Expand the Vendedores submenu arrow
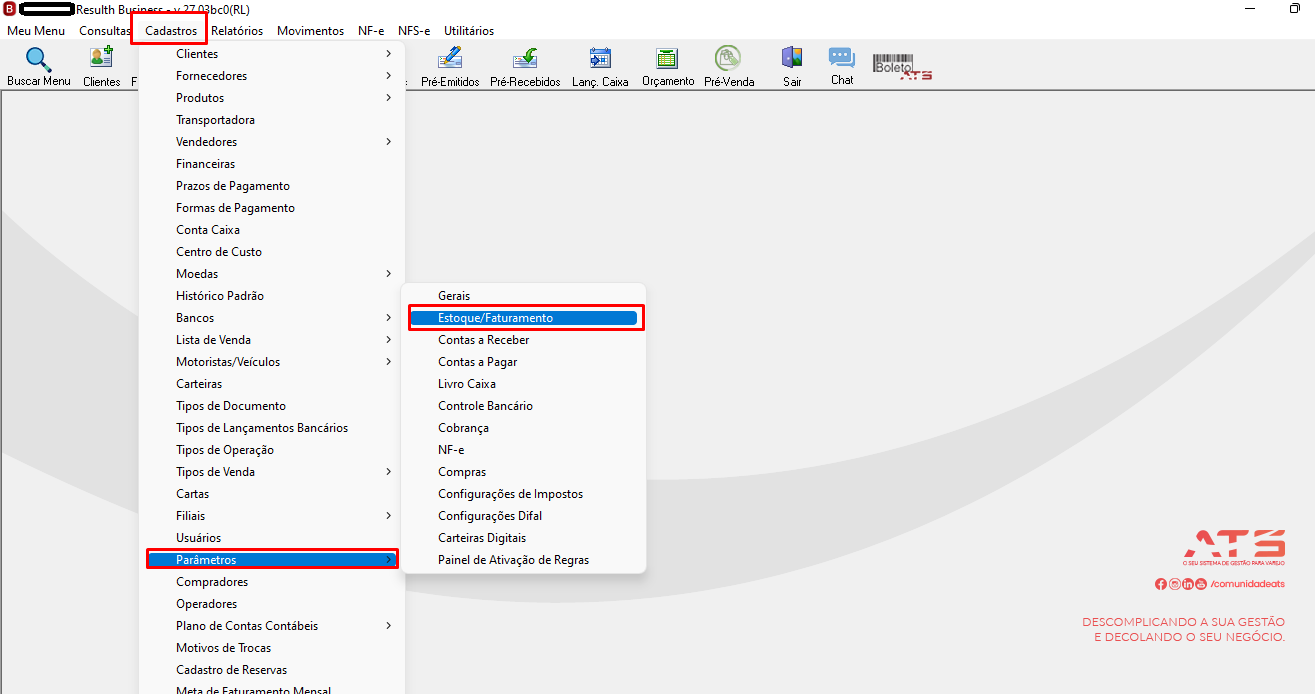Screen dimensions: 1315x694 tap(388, 142)
